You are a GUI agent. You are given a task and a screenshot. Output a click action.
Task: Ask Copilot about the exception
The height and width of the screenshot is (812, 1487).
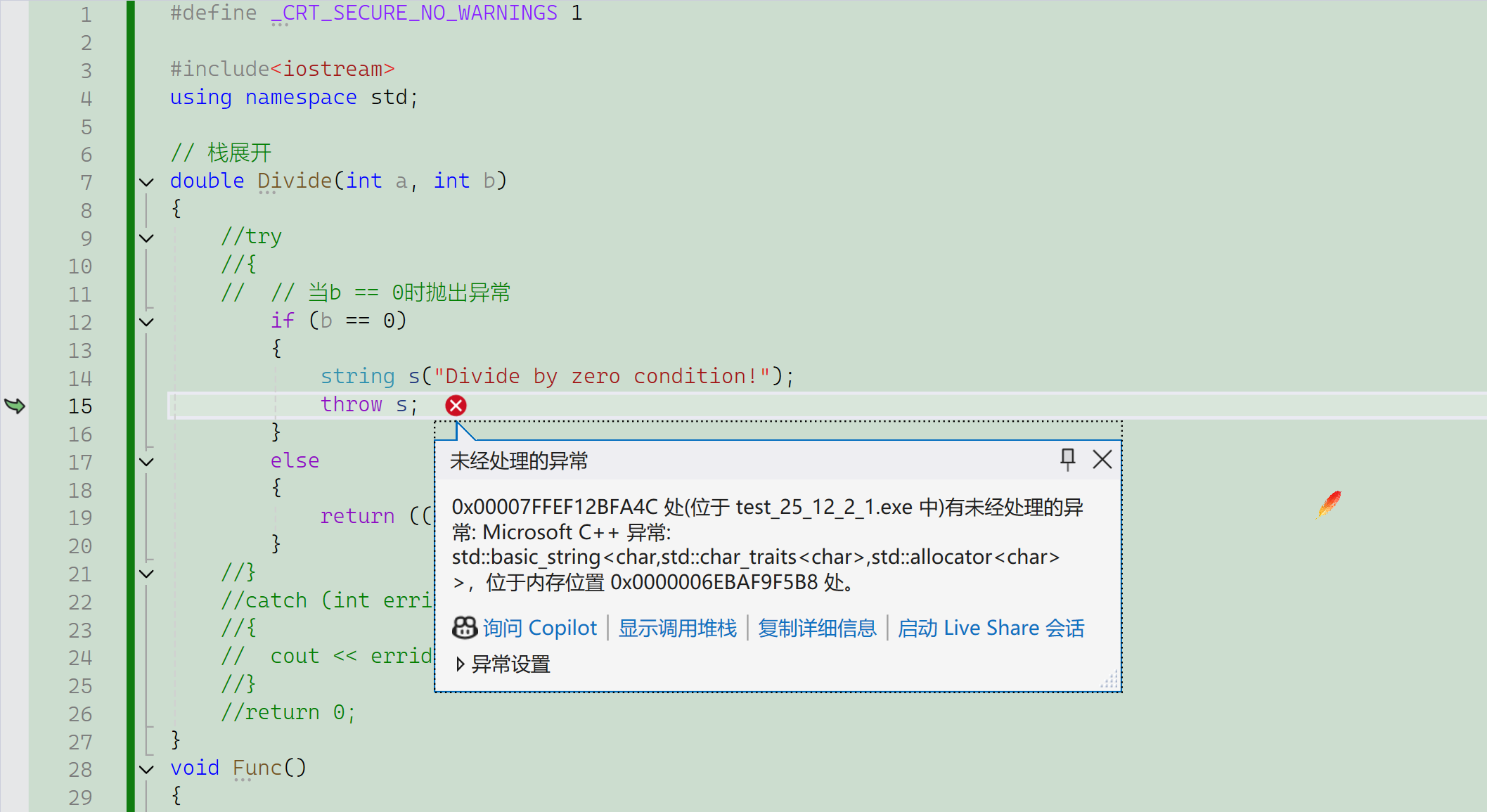539,627
